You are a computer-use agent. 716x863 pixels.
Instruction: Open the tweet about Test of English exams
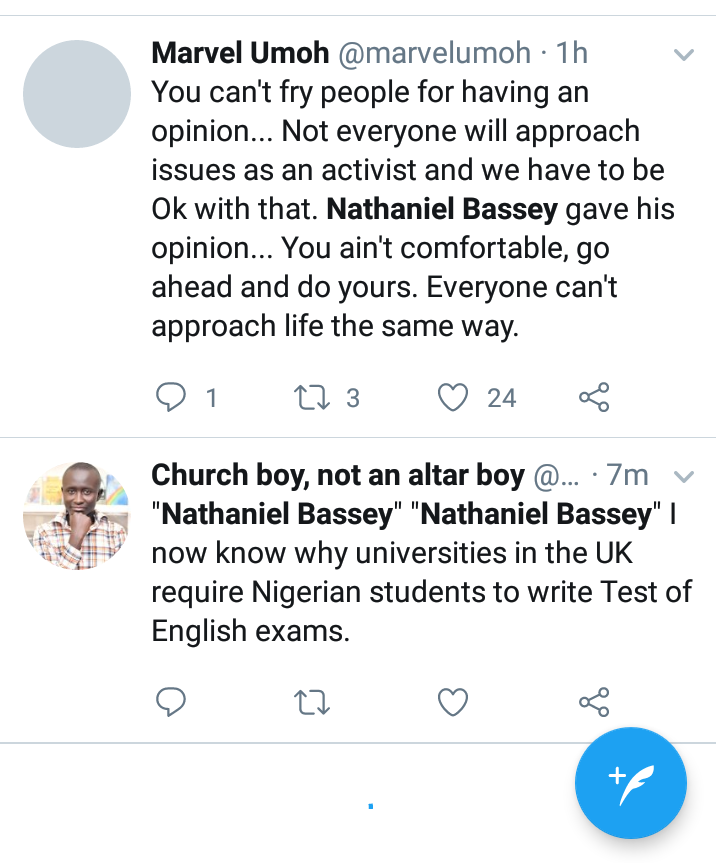[420, 573]
